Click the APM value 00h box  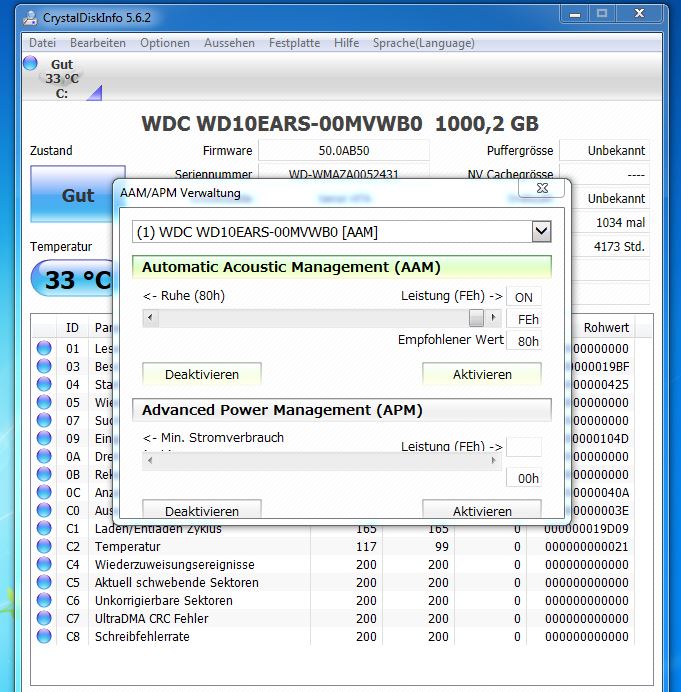pyautogui.click(x=524, y=478)
